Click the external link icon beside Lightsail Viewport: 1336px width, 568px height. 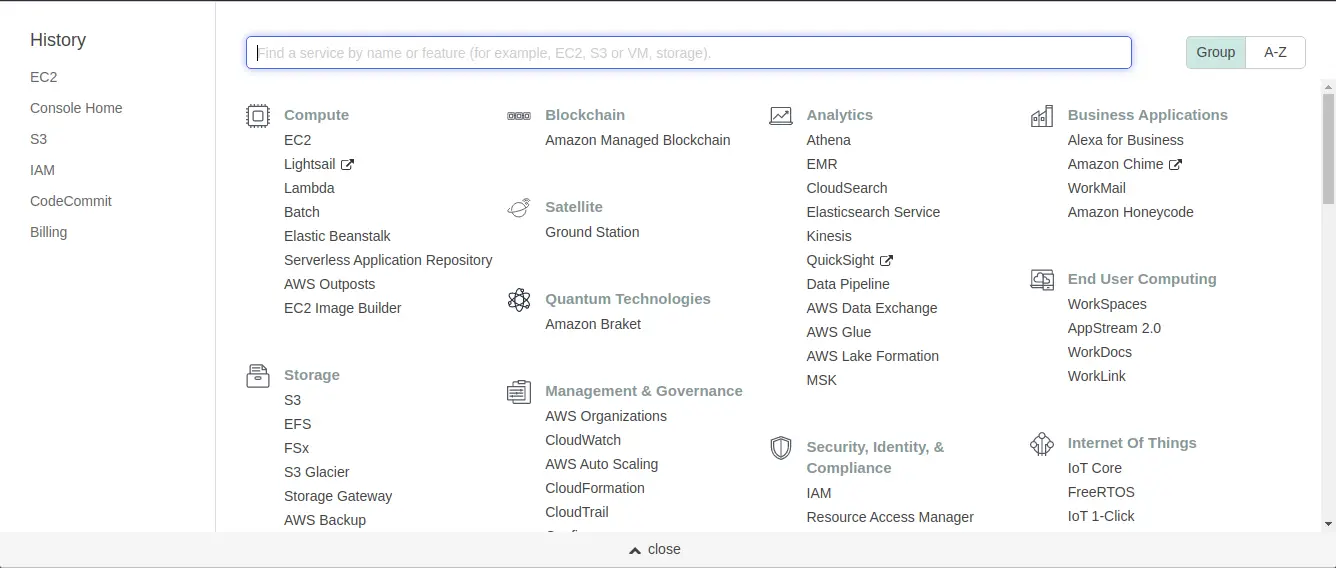[x=347, y=164]
